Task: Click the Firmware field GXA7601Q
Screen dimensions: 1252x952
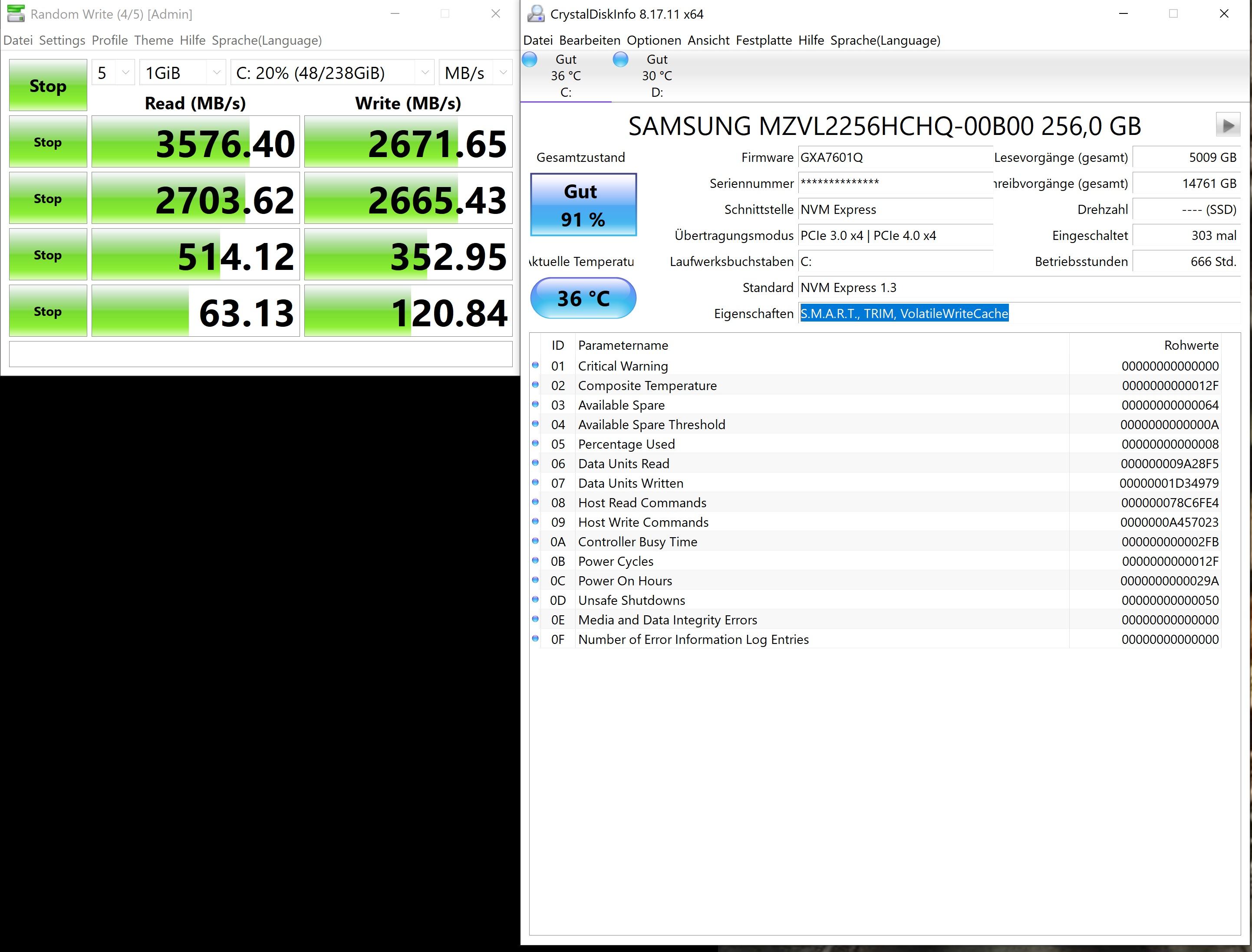Action: (896, 158)
